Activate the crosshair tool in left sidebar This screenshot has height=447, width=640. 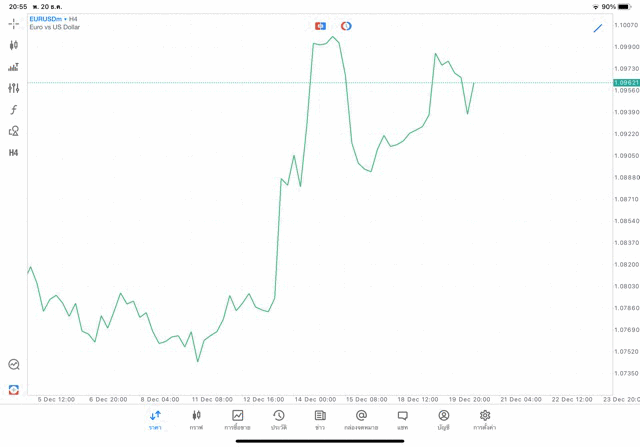pyautogui.click(x=14, y=23)
